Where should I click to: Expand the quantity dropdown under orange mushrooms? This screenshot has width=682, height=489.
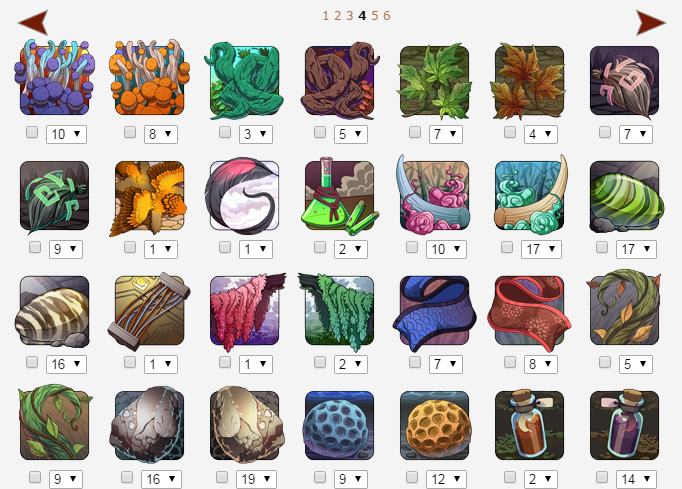point(161,134)
